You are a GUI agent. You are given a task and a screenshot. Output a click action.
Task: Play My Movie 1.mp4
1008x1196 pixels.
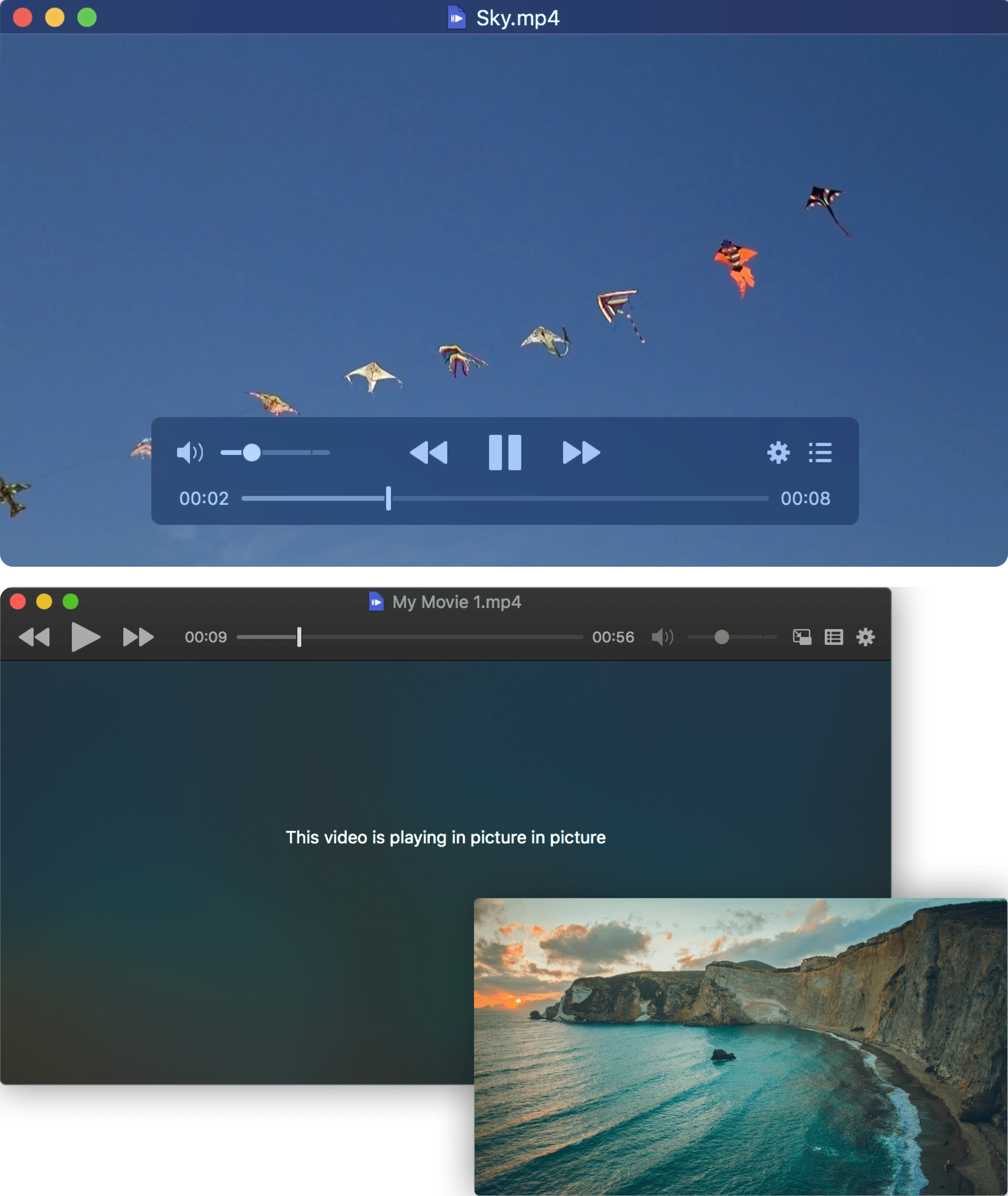point(86,637)
